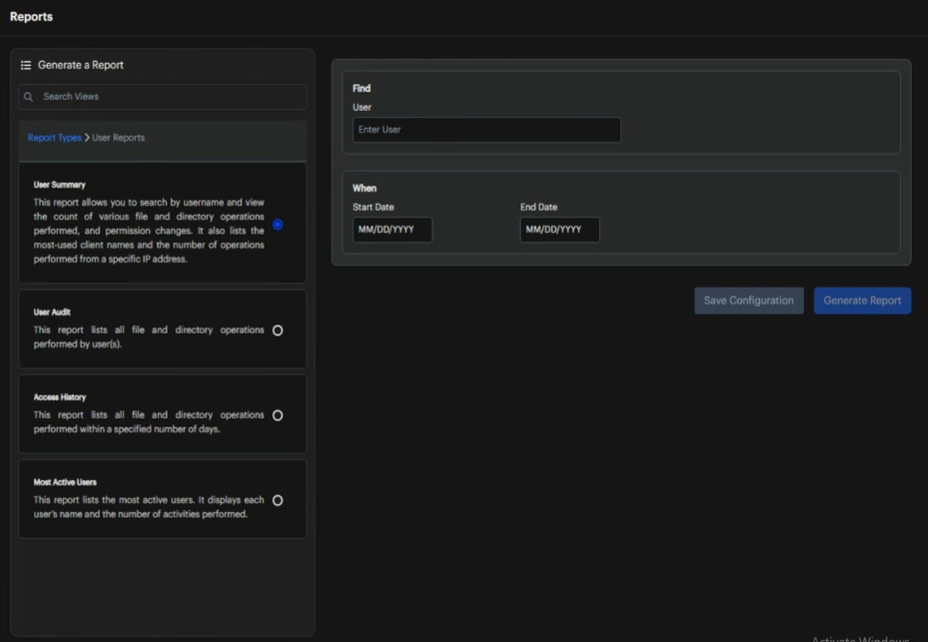Screen dimensions: 928x642
Task: Click the Search Views input field
Action: pyautogui.click(x=163, y=96)
